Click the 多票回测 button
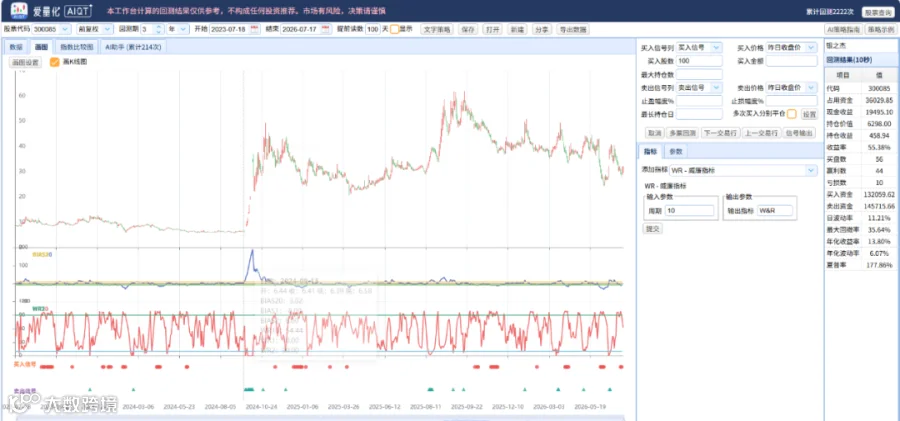The image size is (900, 421). (682, 133)
